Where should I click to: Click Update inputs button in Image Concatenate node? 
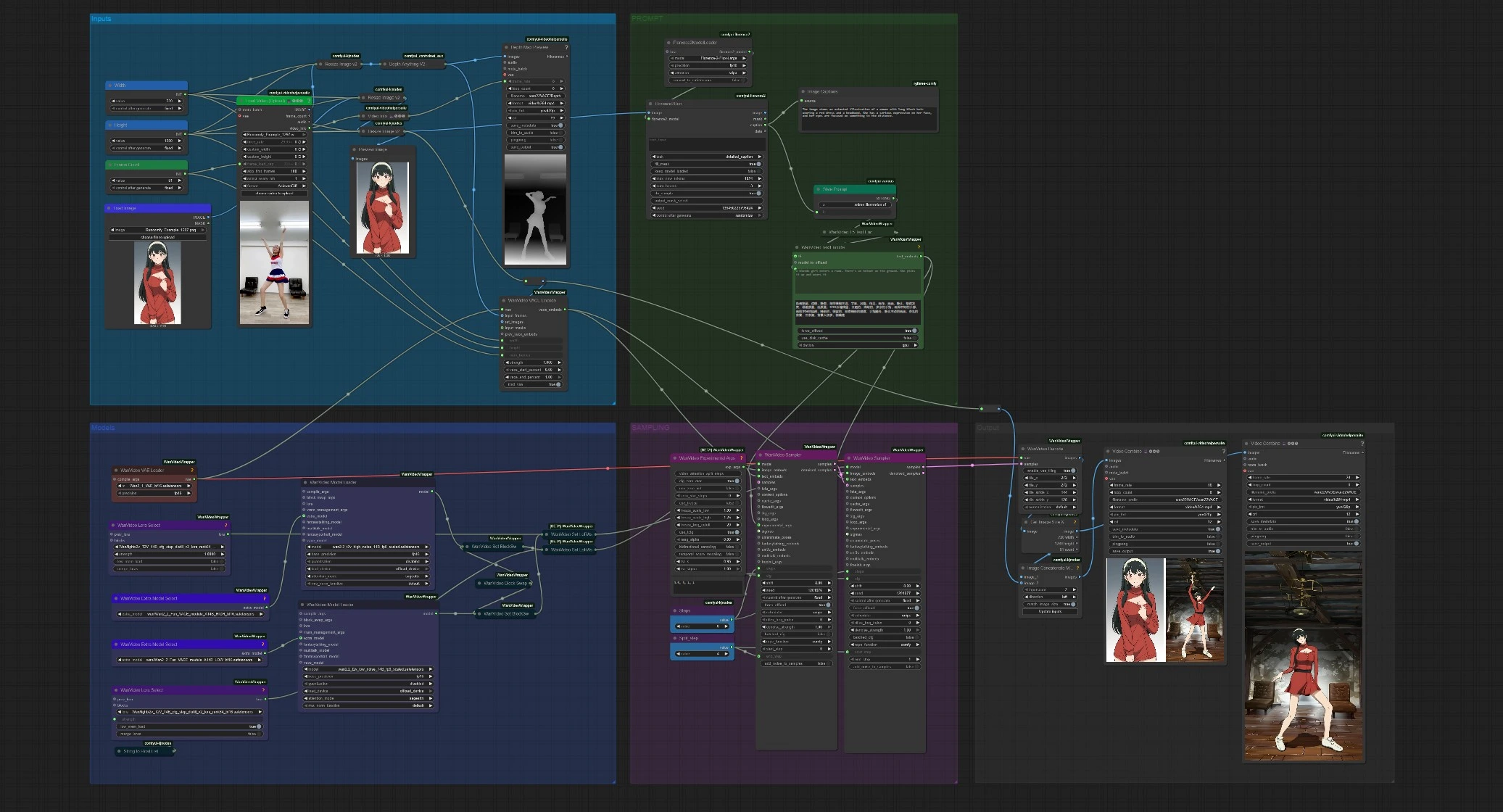point(1050,611)
